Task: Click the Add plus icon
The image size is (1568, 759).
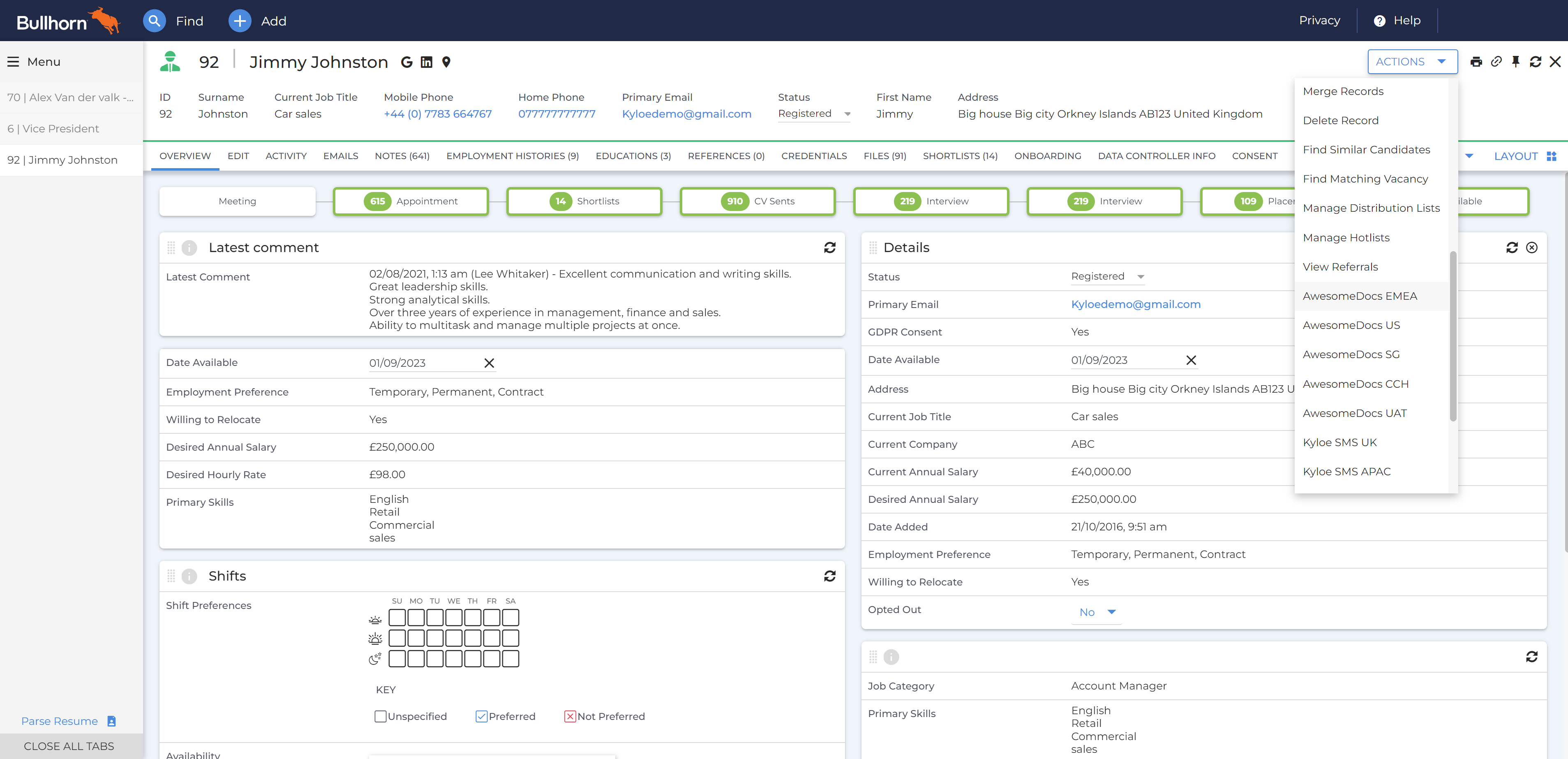Action: pos(240,21)
